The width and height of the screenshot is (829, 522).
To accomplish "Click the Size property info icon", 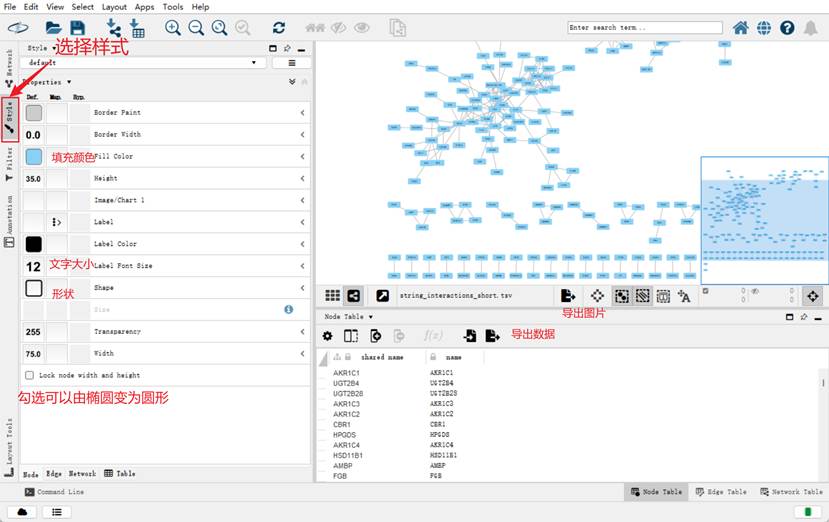I will tap(289, 309).
